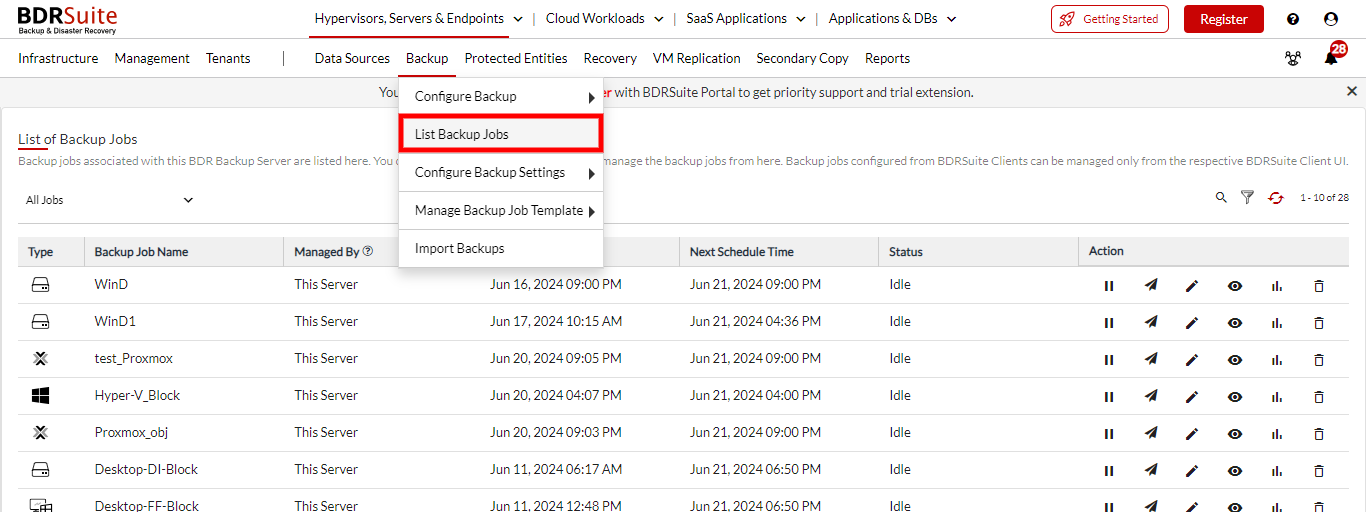Edit the Hyper-V_Block job
The height and width of the screenshot is (512, 1366).
click(1192, 397)
